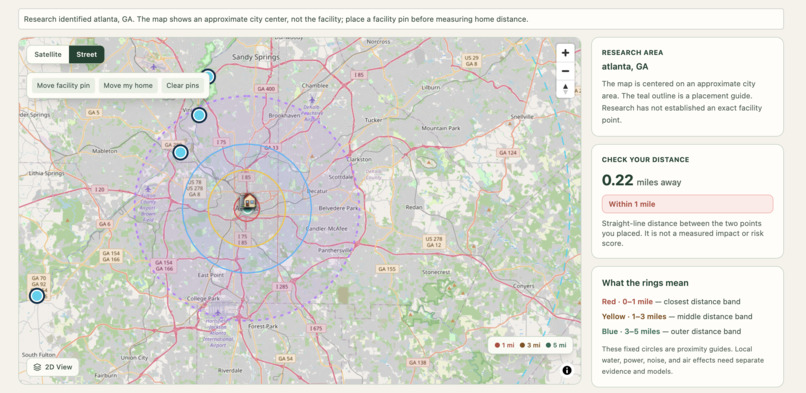The width and height of the screenshot is (806, 393).
Task: Click Move facility pin
Action: (x=63, y=86)
